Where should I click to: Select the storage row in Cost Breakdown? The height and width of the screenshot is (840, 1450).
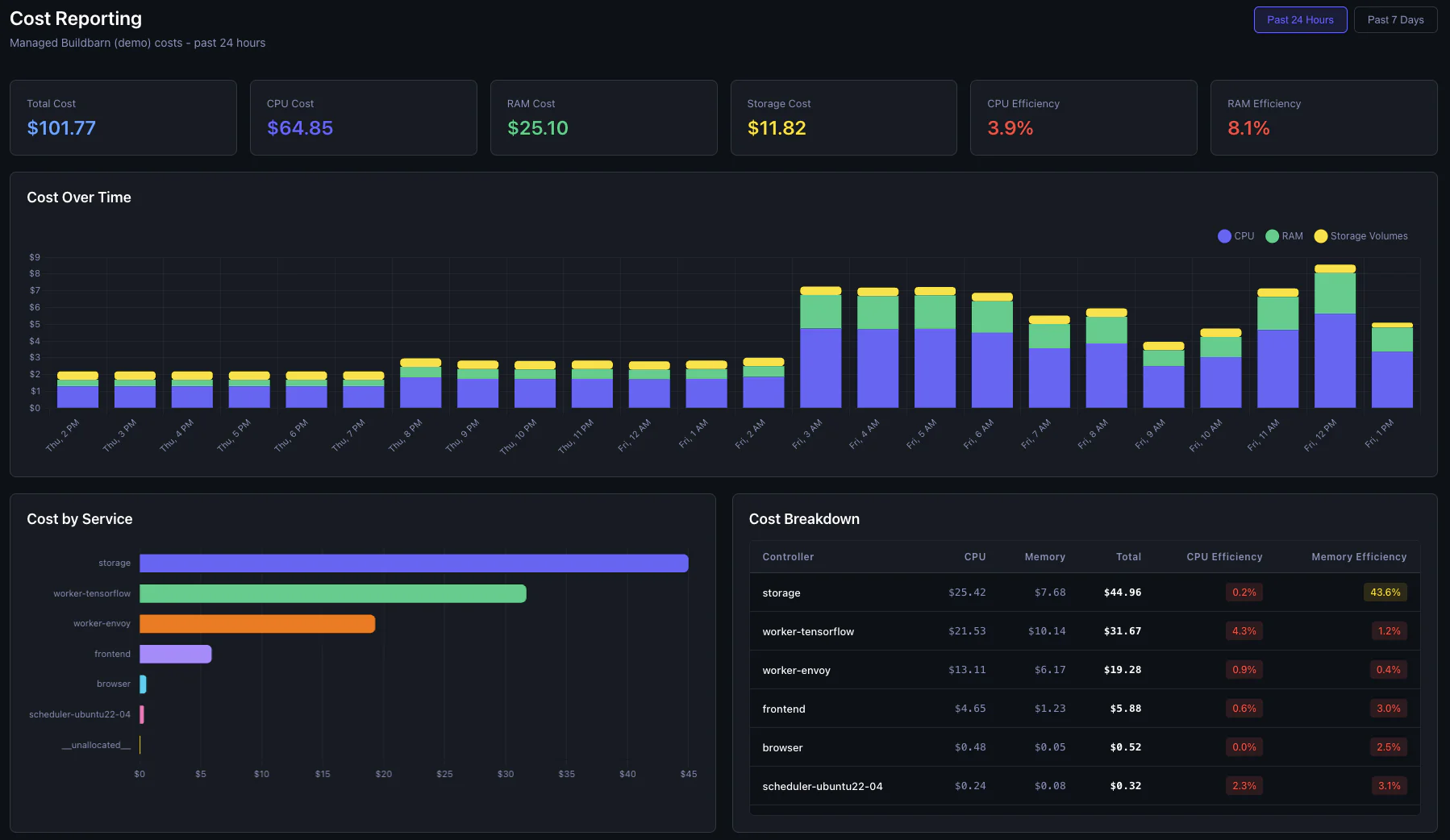click(1085, 593)
